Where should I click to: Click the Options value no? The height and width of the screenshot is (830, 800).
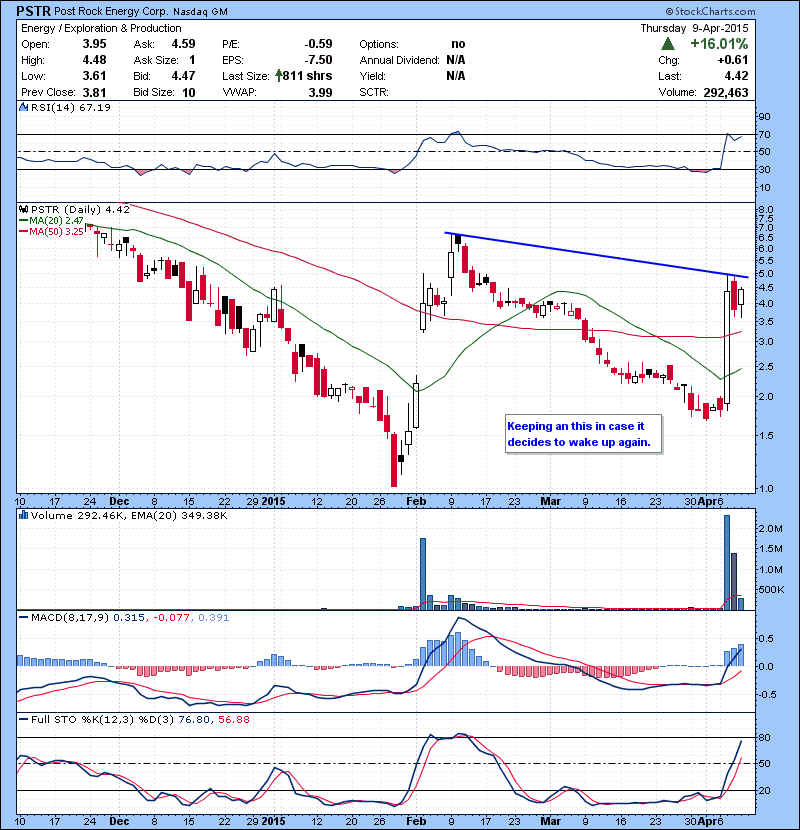459,44
